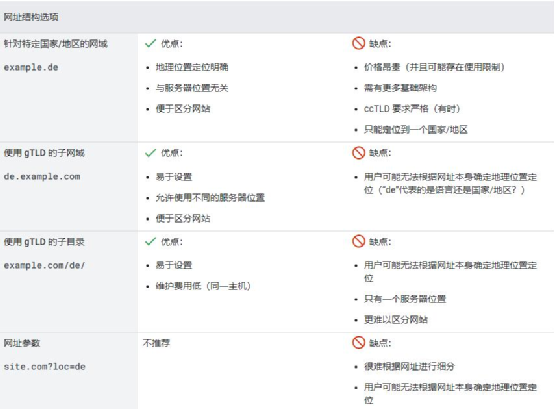Click the bullet '更难以区分网站'
Viewport: 554px width, 409px height.
(396, 320)
